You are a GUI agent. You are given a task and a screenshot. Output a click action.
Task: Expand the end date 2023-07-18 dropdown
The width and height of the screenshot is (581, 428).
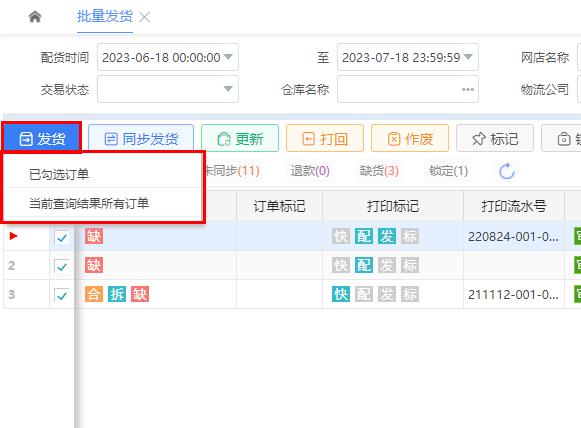tap(468, 57)
